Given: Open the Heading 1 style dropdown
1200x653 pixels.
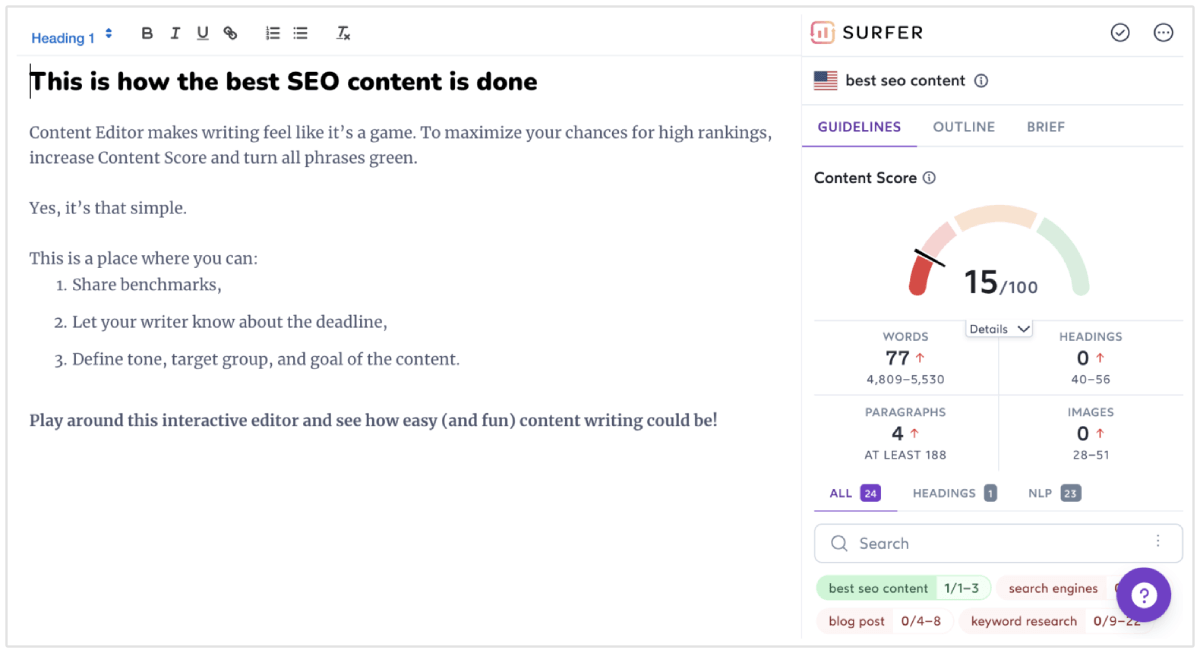Looking at the screenshot, I should click(71, 37).
